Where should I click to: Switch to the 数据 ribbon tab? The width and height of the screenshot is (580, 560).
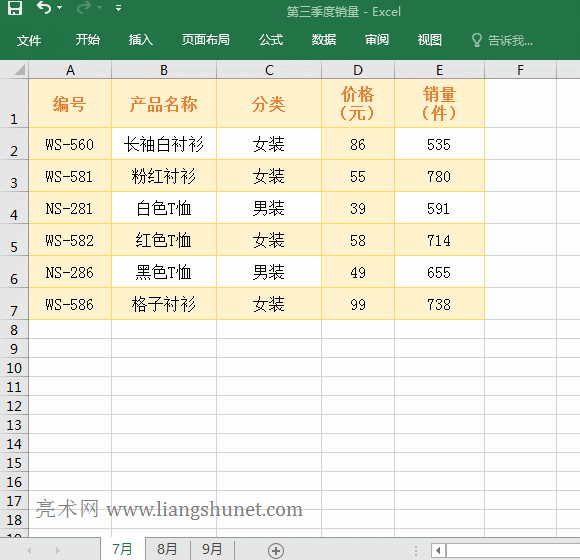point(324,40)
